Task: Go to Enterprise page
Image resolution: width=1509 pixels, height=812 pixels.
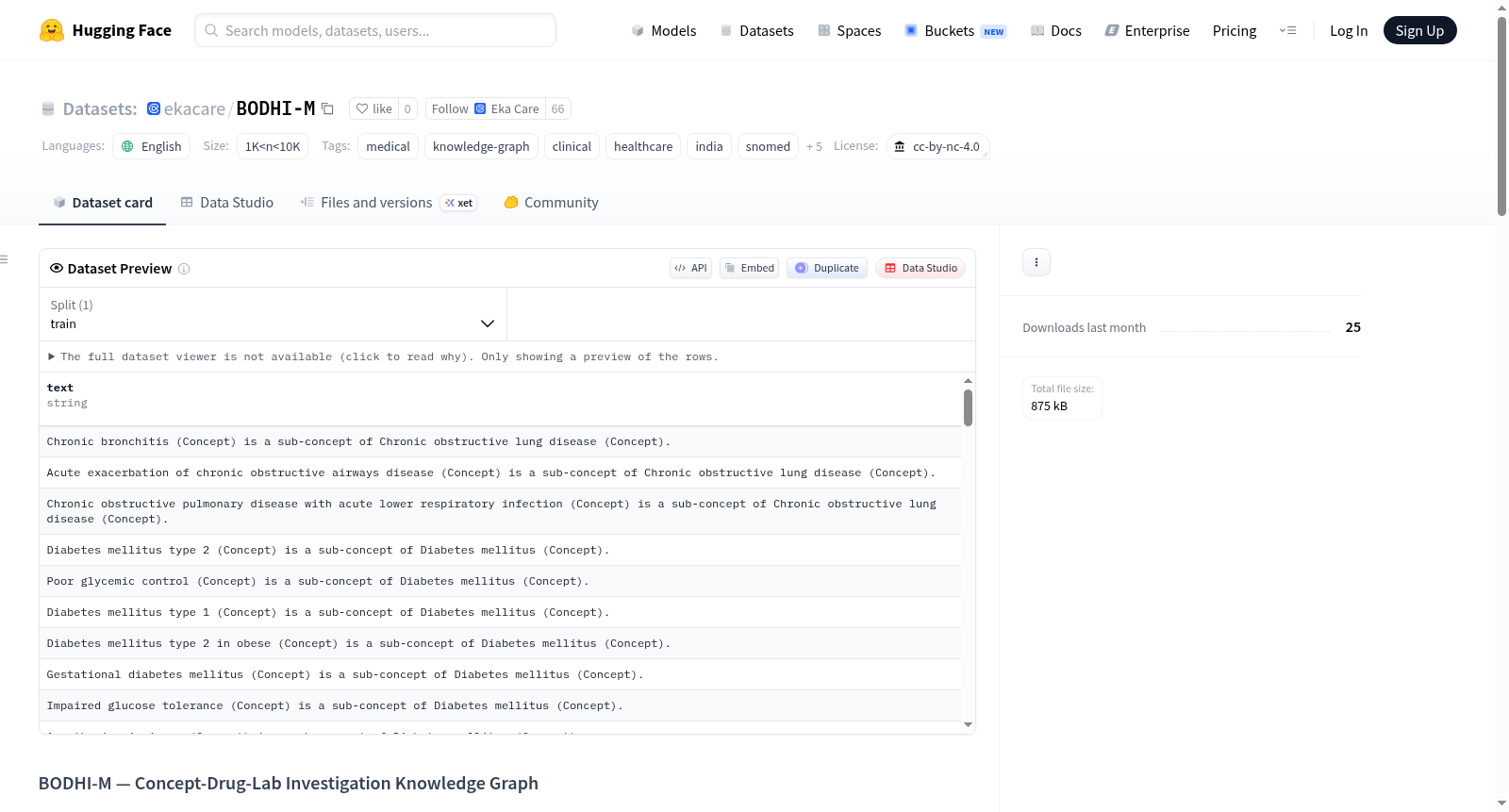Action: 1147,30
